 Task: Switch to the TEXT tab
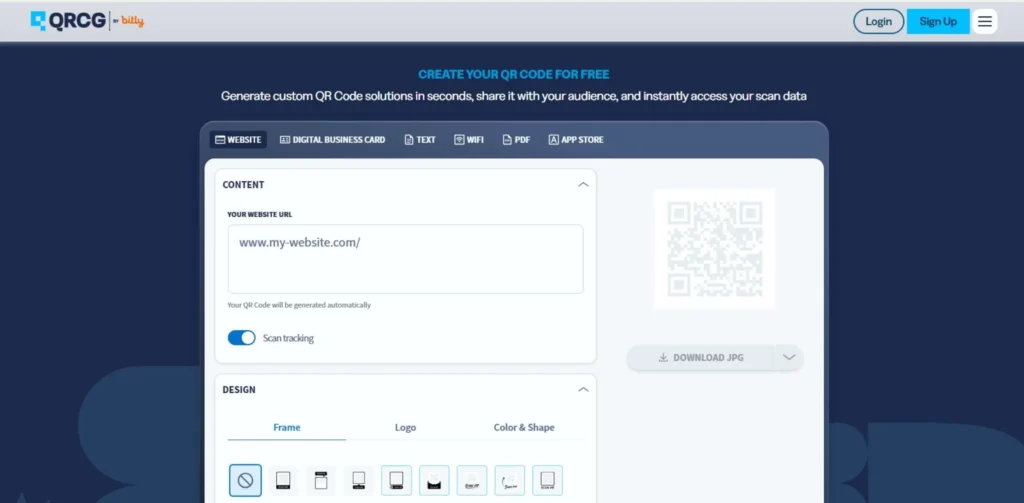(420, 140)
